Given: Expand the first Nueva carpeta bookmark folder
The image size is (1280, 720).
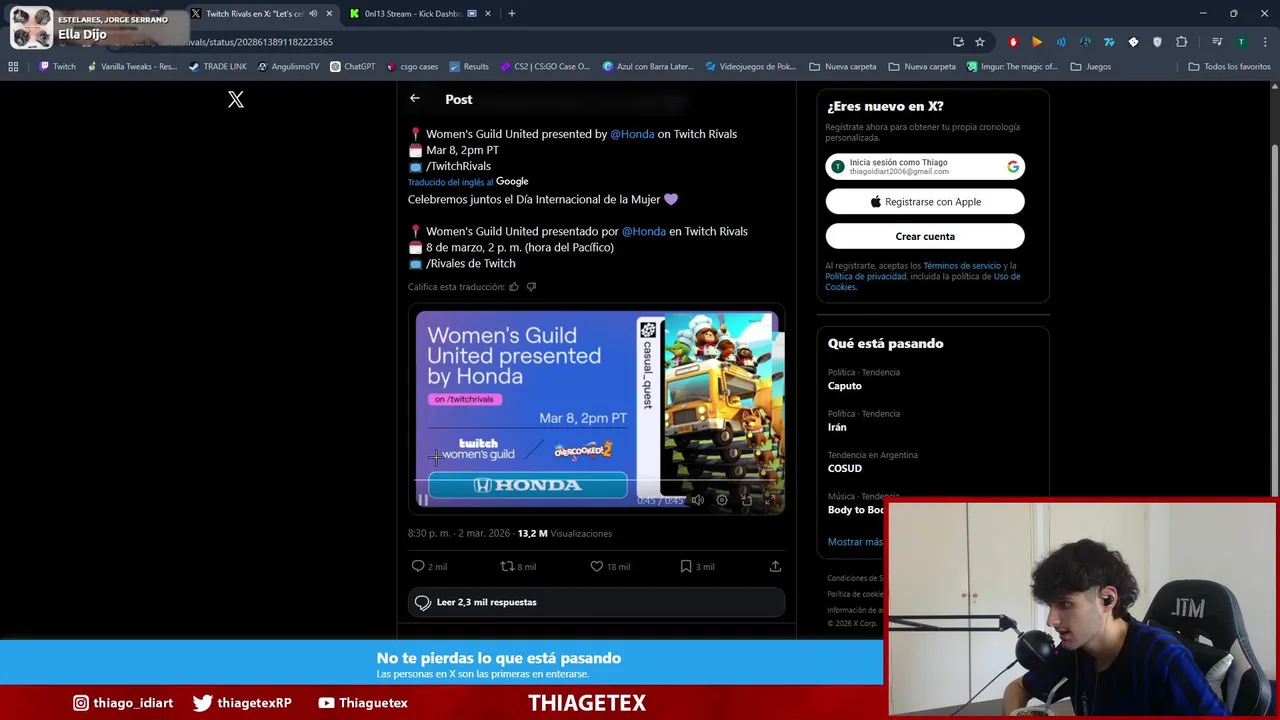Looking at the screenshot, I should 842,67.
